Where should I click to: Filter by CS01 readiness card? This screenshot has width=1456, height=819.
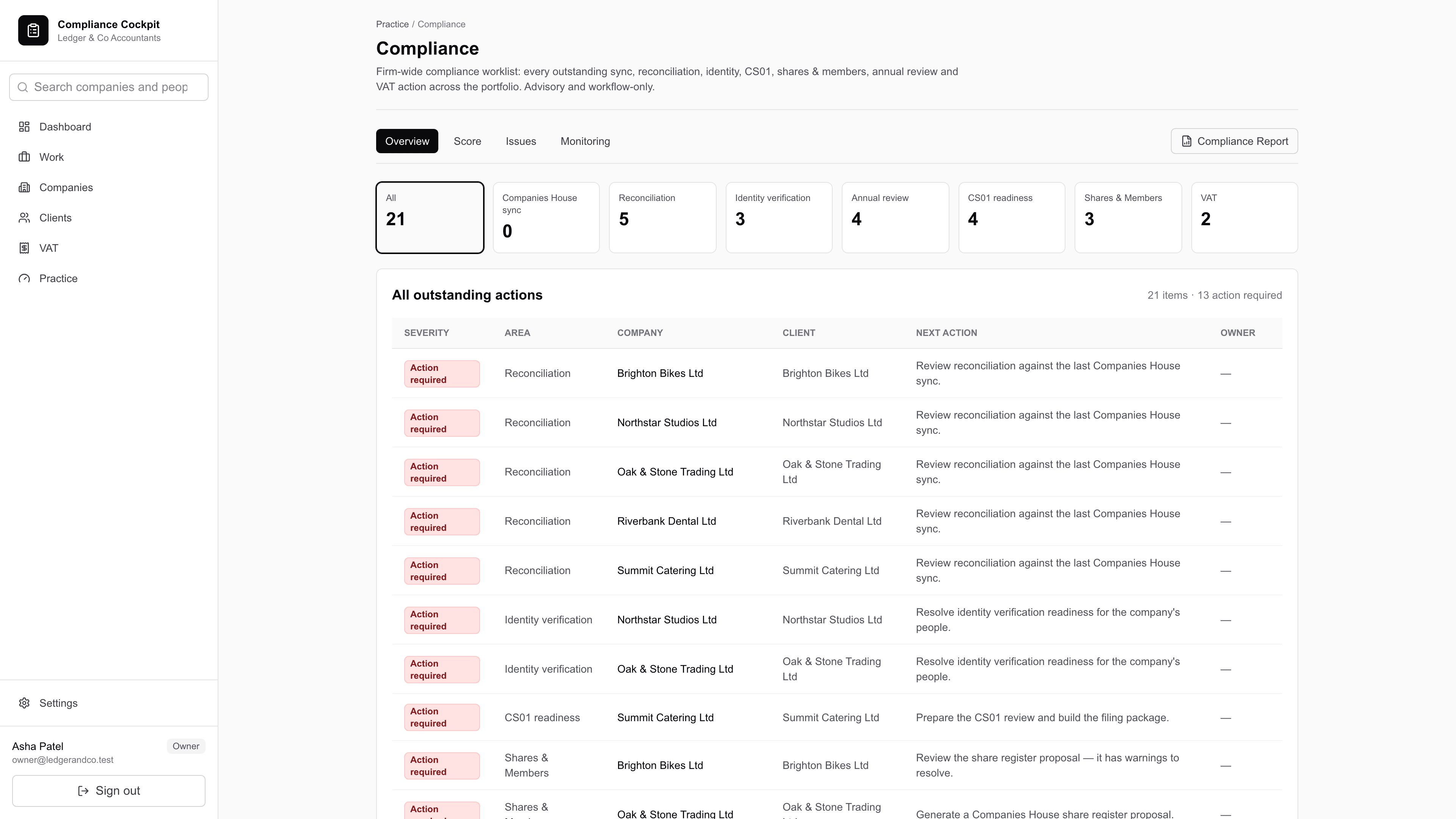pyautogui.click(x=1012, y=218)
